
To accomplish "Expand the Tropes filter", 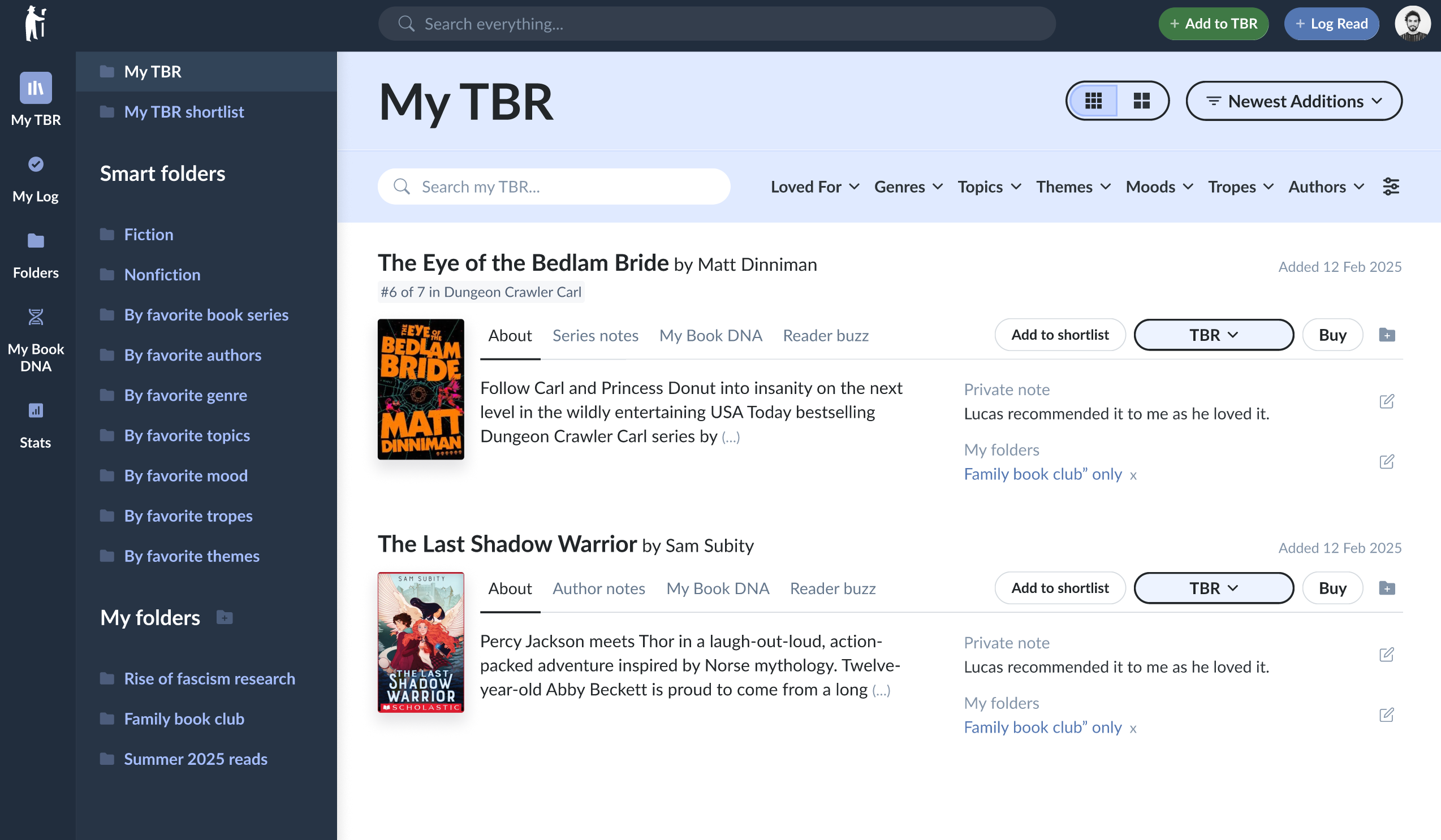I will point(1240,187).
